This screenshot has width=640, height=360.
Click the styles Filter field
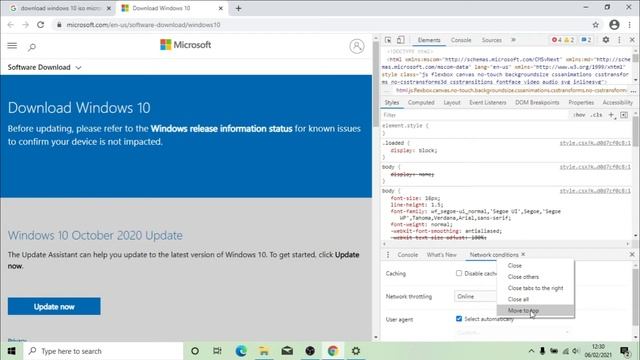pyautogui.click(x=475, y=115)
